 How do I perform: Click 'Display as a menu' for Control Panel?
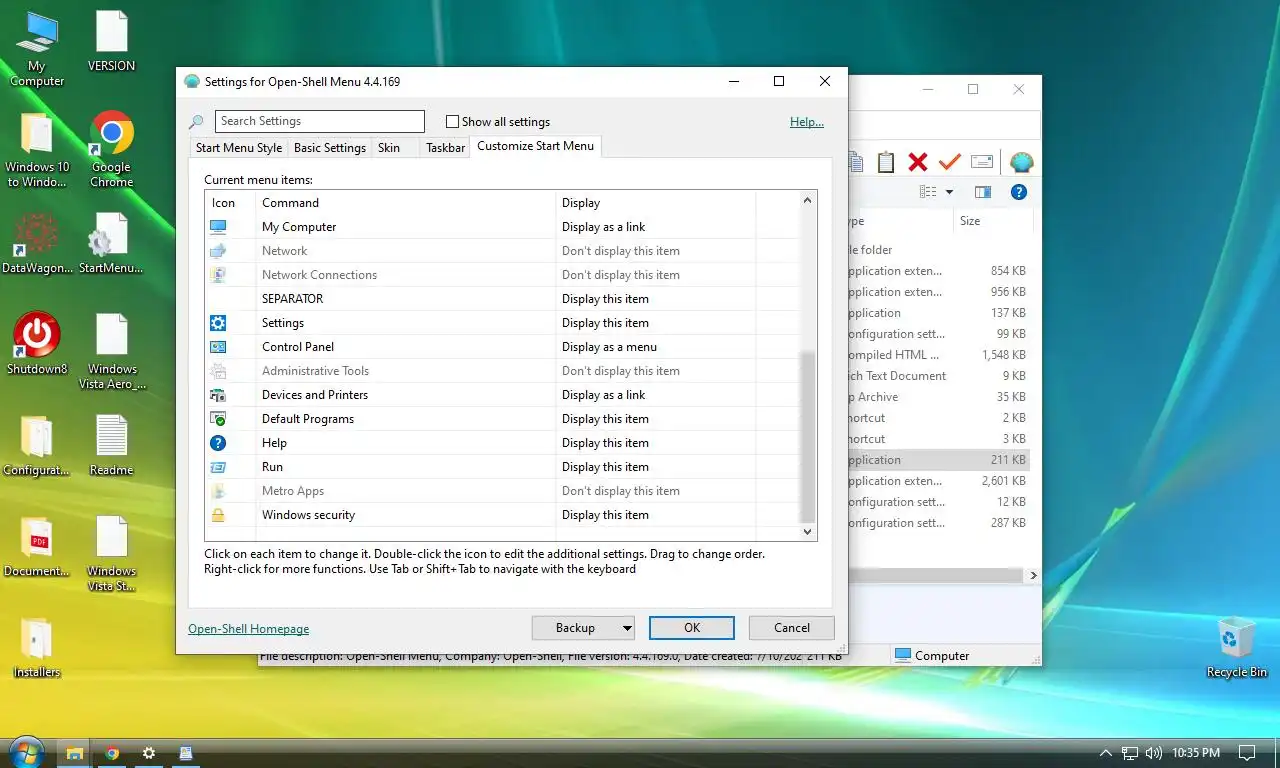pyautogui.click(x=610, y=347)
